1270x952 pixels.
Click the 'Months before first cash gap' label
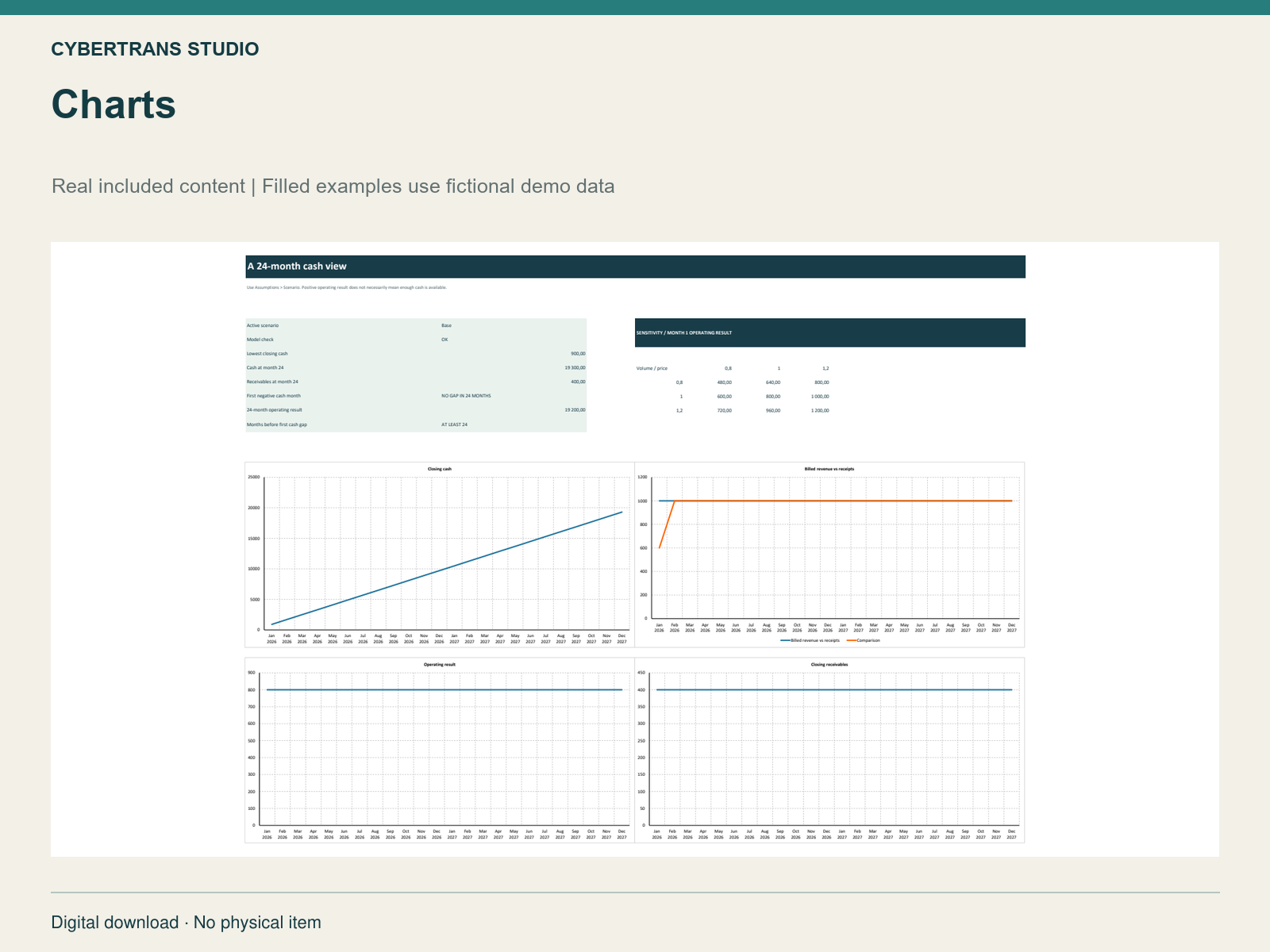coord(276,424)
